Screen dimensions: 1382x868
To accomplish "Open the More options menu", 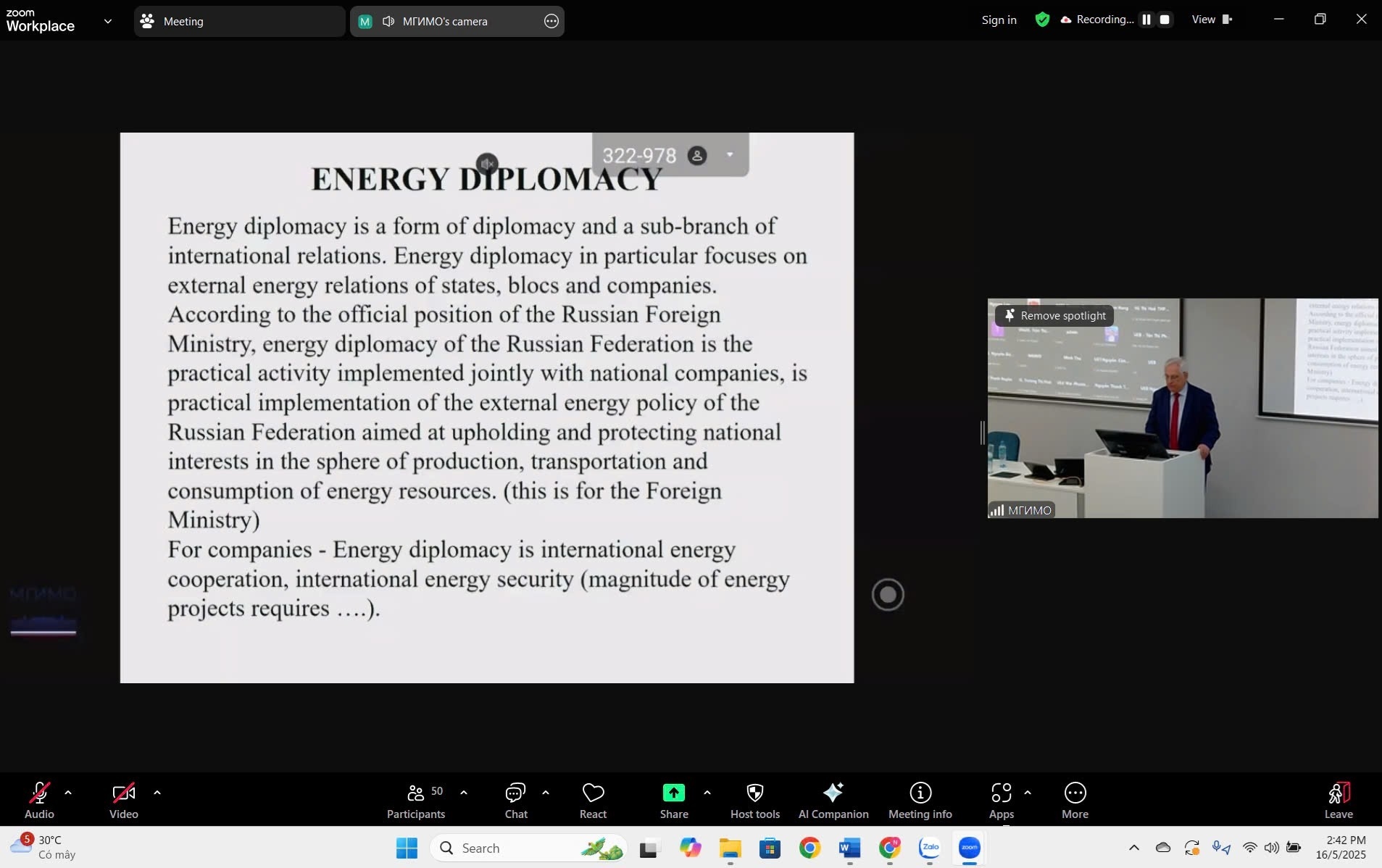I will pyautogui.click(x=1075, y=801).
